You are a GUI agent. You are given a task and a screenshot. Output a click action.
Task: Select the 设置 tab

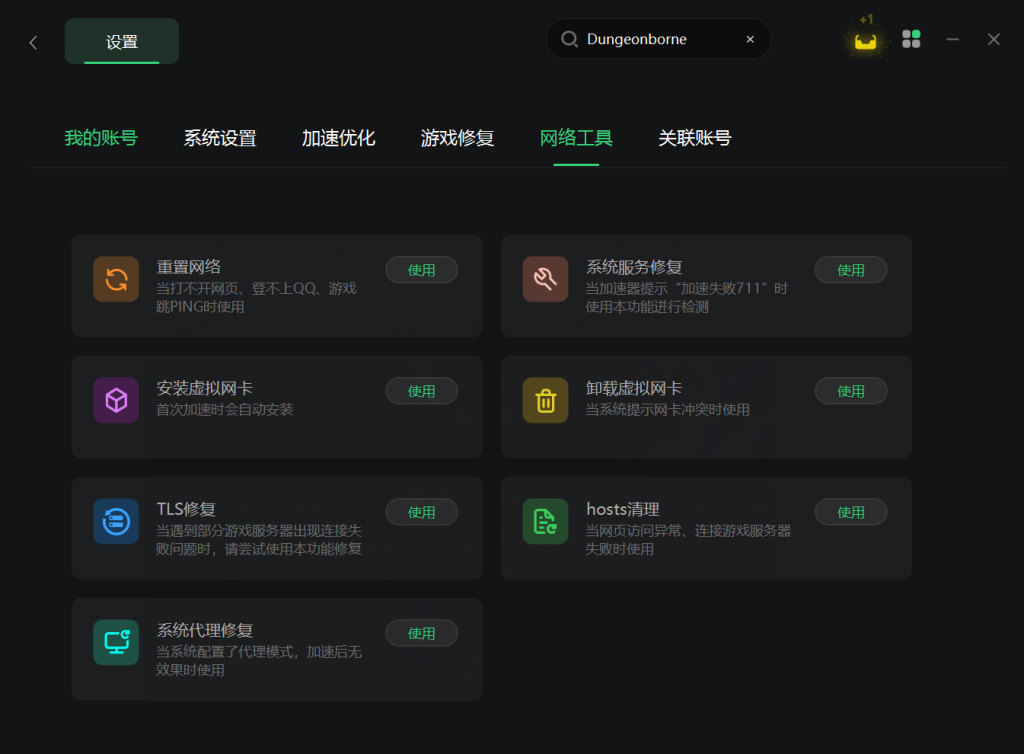121,41
